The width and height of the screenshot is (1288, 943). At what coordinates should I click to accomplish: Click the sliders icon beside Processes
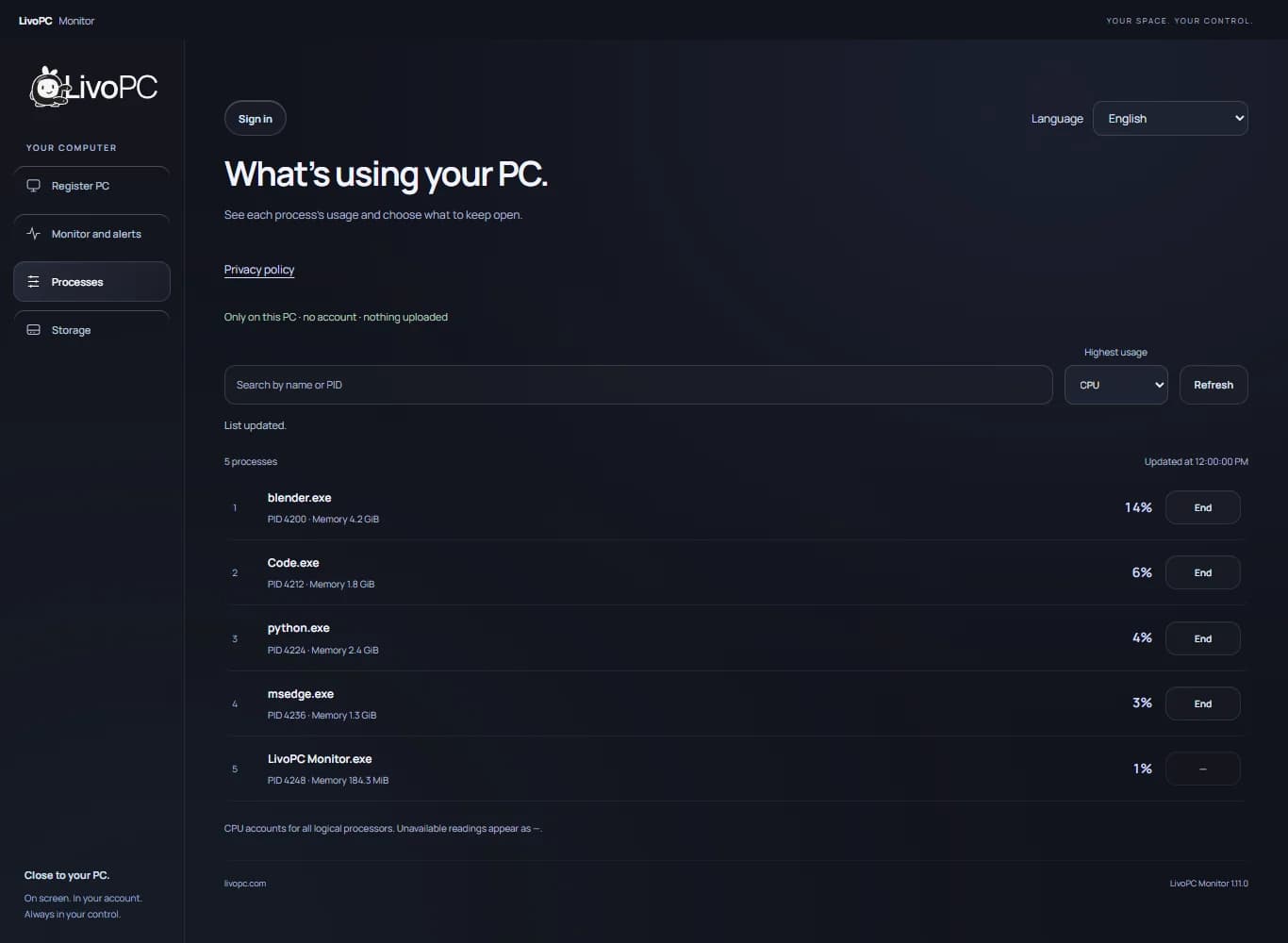(x=34, y=282)
